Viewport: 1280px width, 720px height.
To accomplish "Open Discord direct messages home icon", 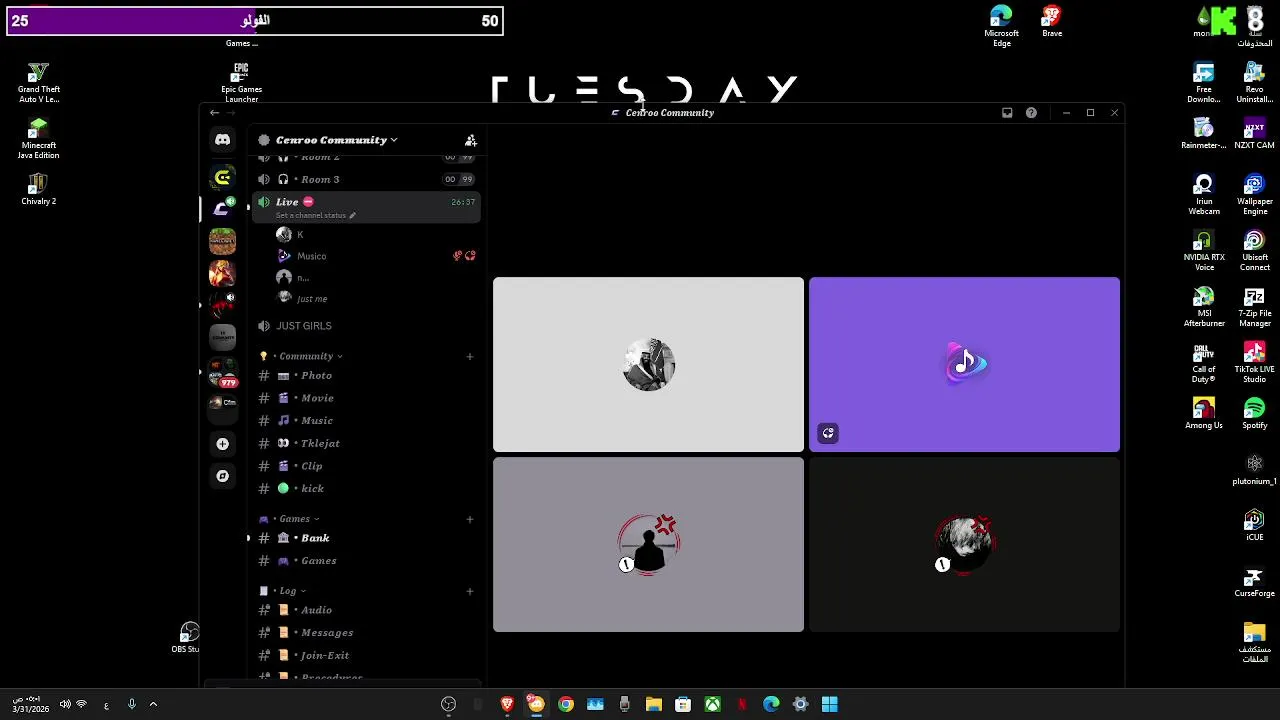I will [222, 140].
